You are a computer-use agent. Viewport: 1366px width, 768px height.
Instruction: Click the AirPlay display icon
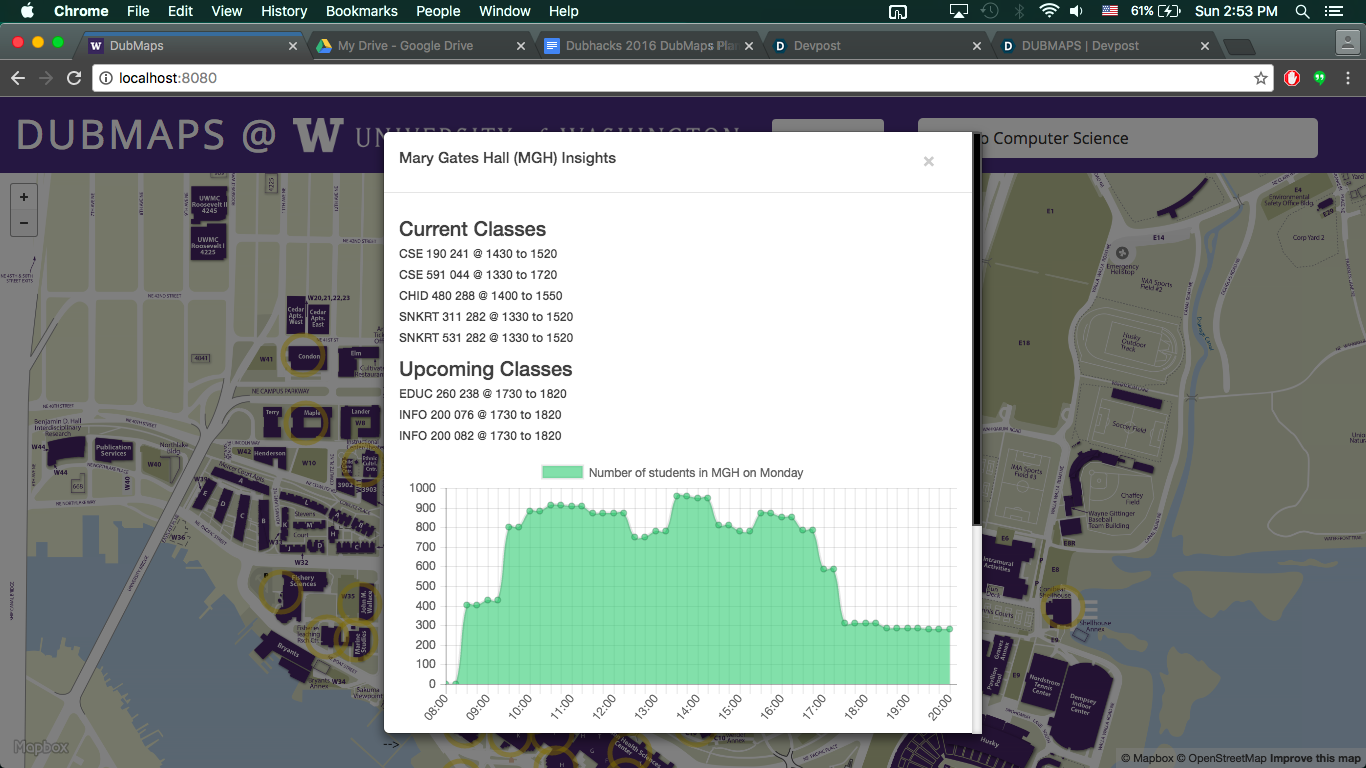958,11
